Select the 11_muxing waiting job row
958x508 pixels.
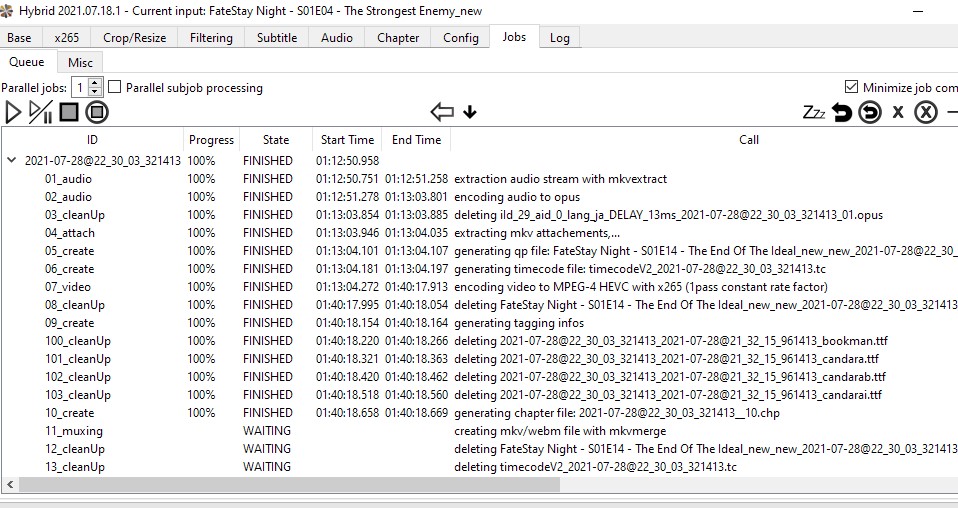[74, 431]
